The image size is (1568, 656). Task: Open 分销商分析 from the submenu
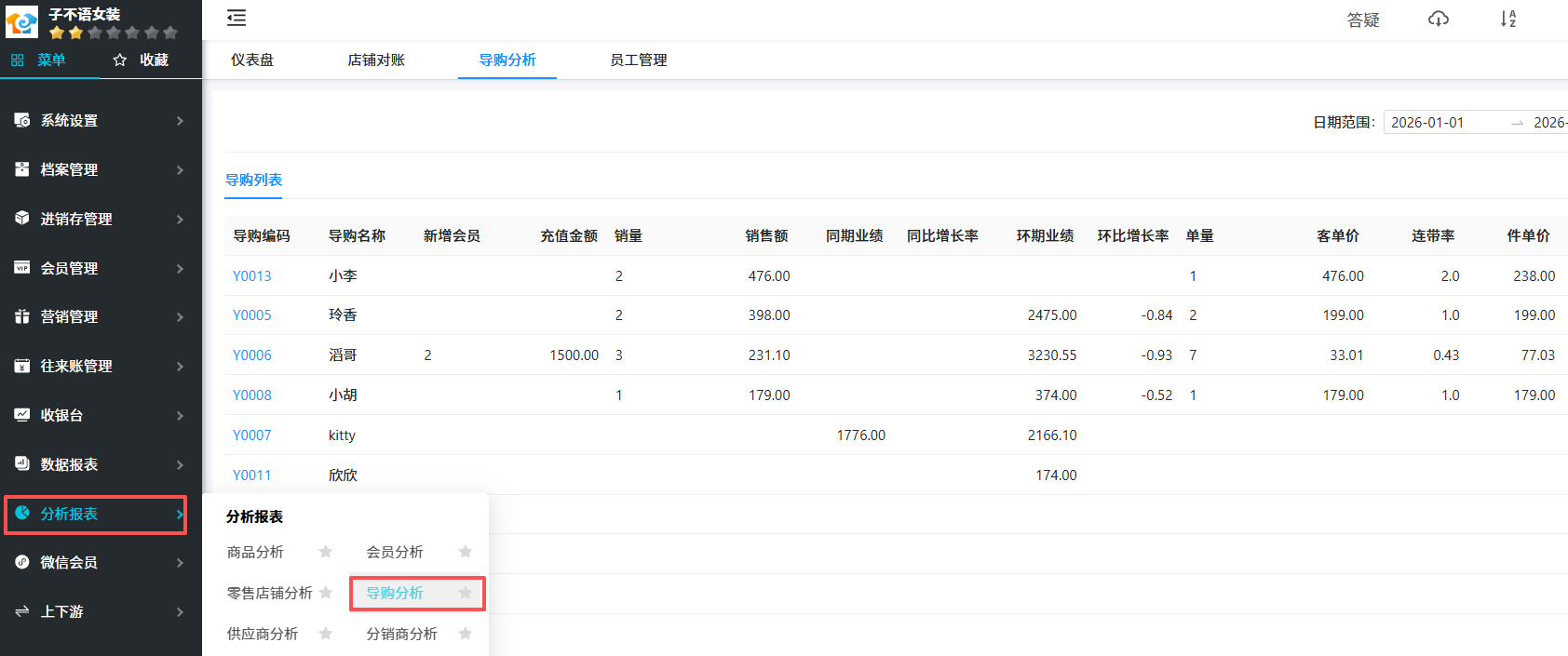(401, 634)
